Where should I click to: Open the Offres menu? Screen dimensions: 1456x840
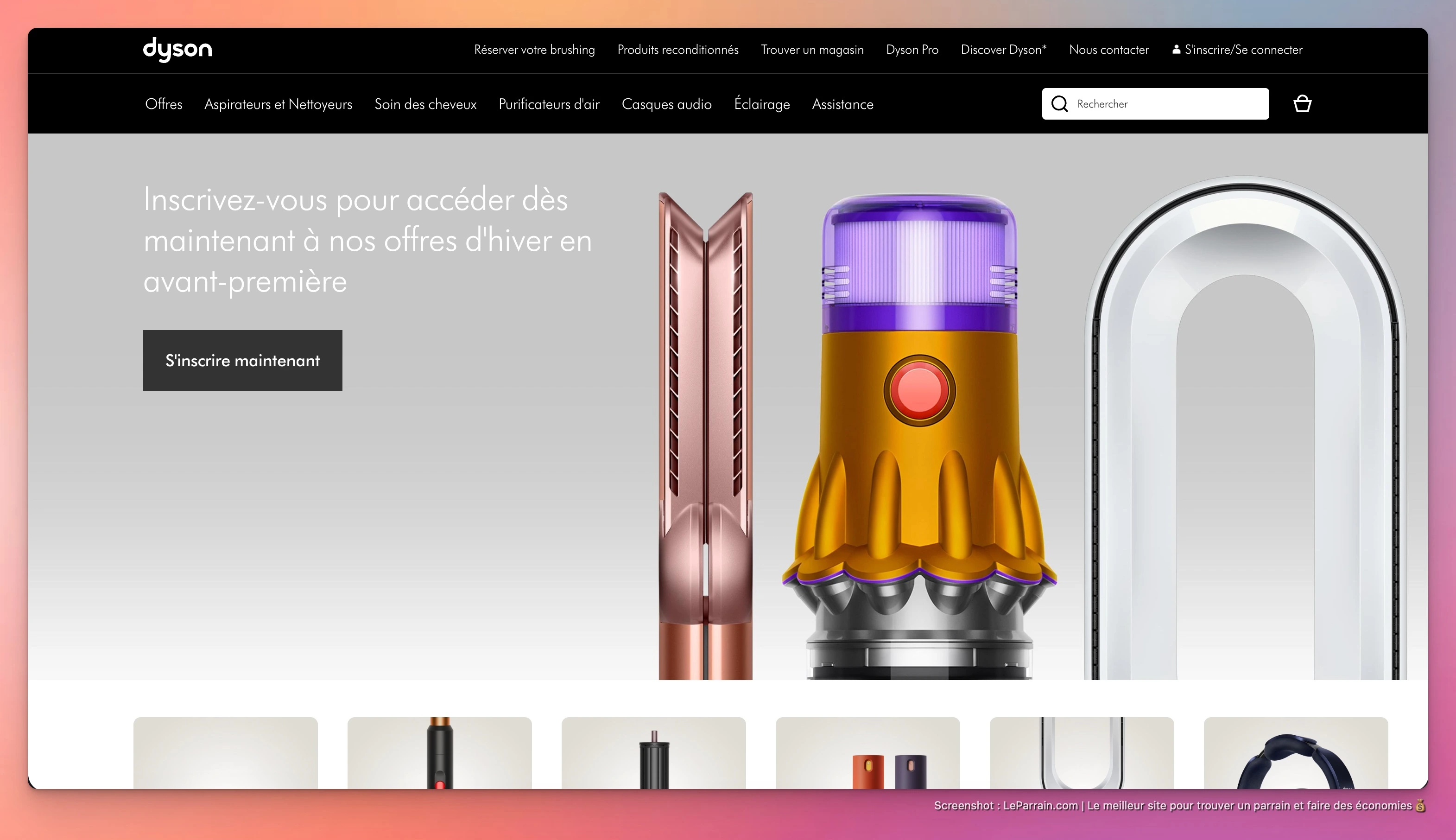click(164, 104)
